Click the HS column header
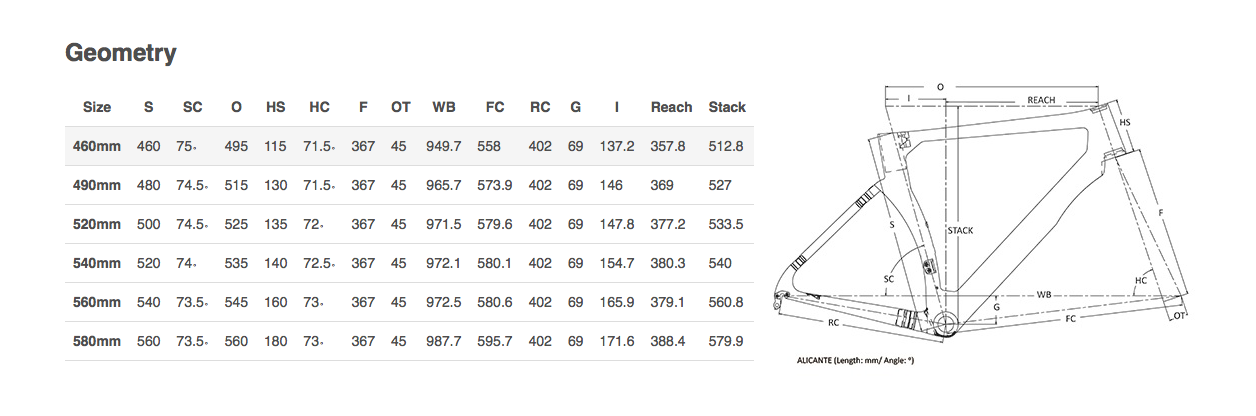1256x416 pixels. [275, 107]
